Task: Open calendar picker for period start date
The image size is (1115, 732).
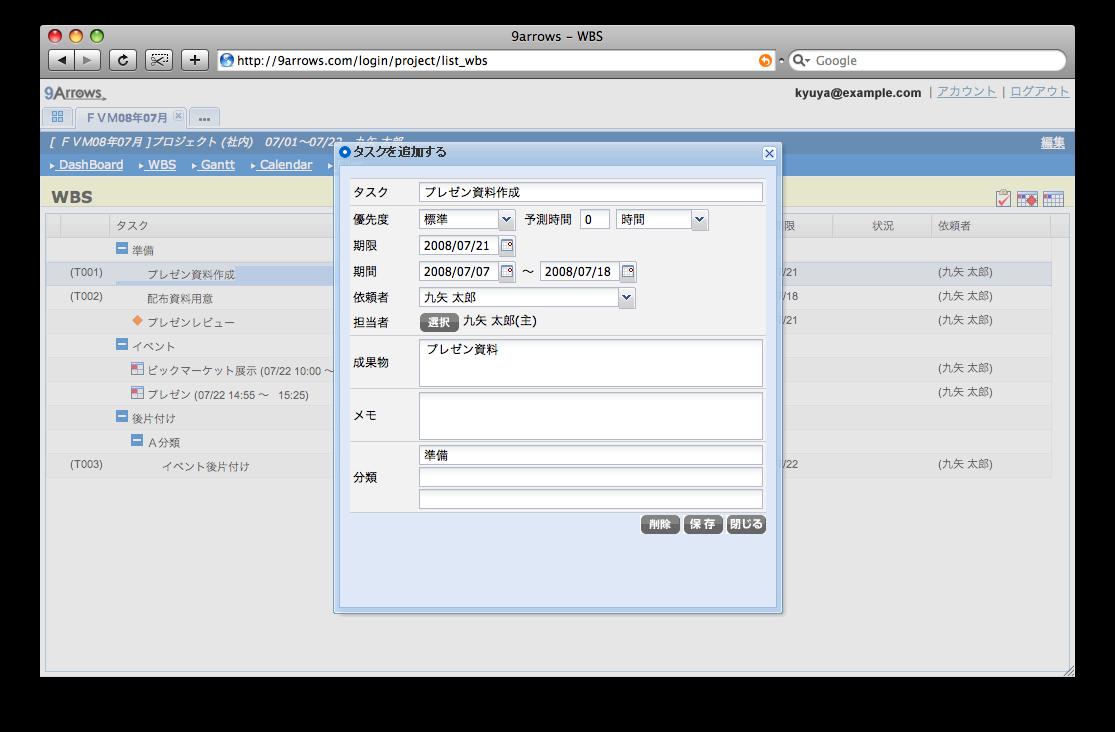Action: (x=507, y=271)
